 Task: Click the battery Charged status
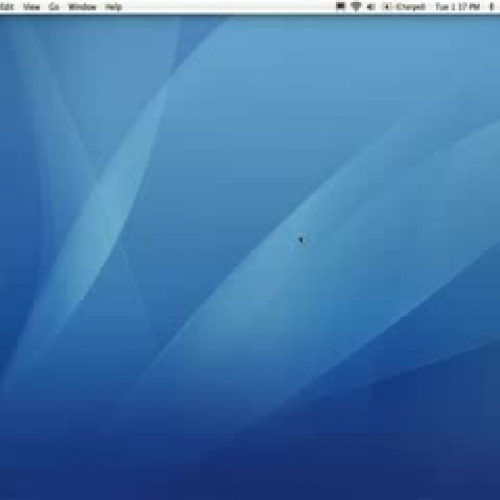point(405,7)
